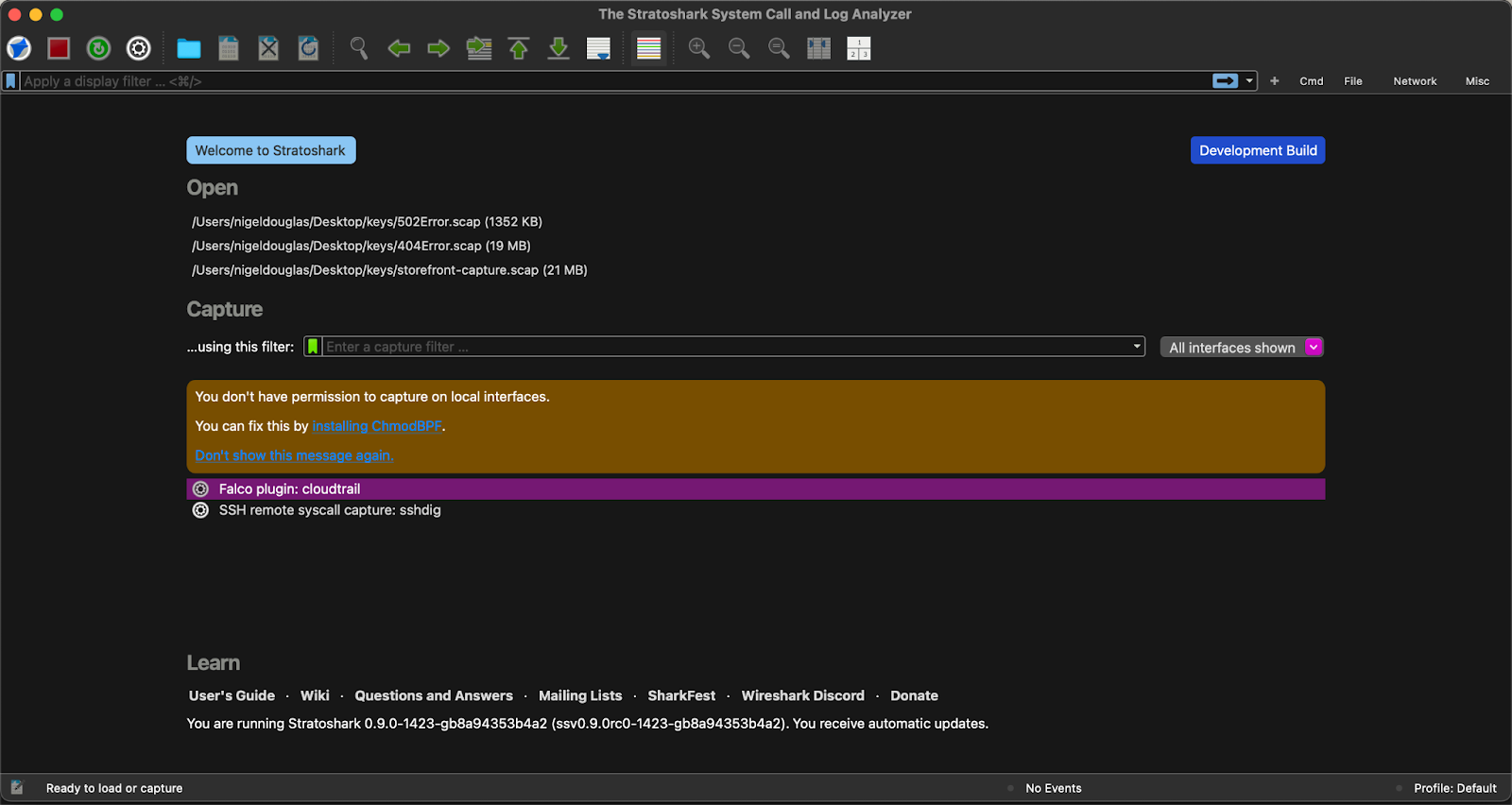Open the Wiki link

[315, 695]
